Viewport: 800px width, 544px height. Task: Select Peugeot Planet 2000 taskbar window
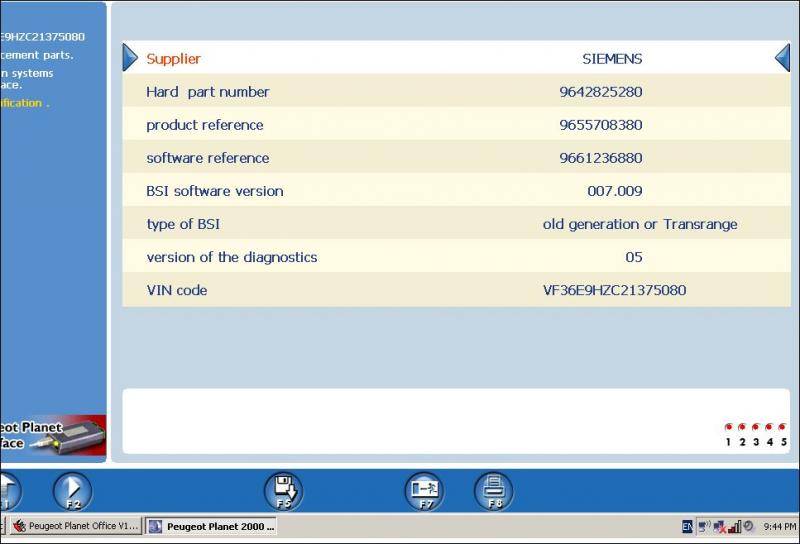211,526
